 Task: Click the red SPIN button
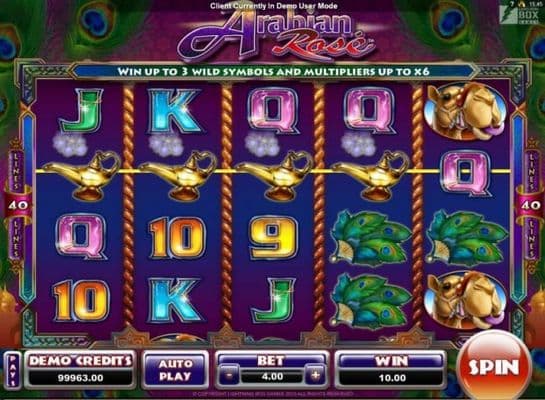pyautogui.click(x=493, y=366)
